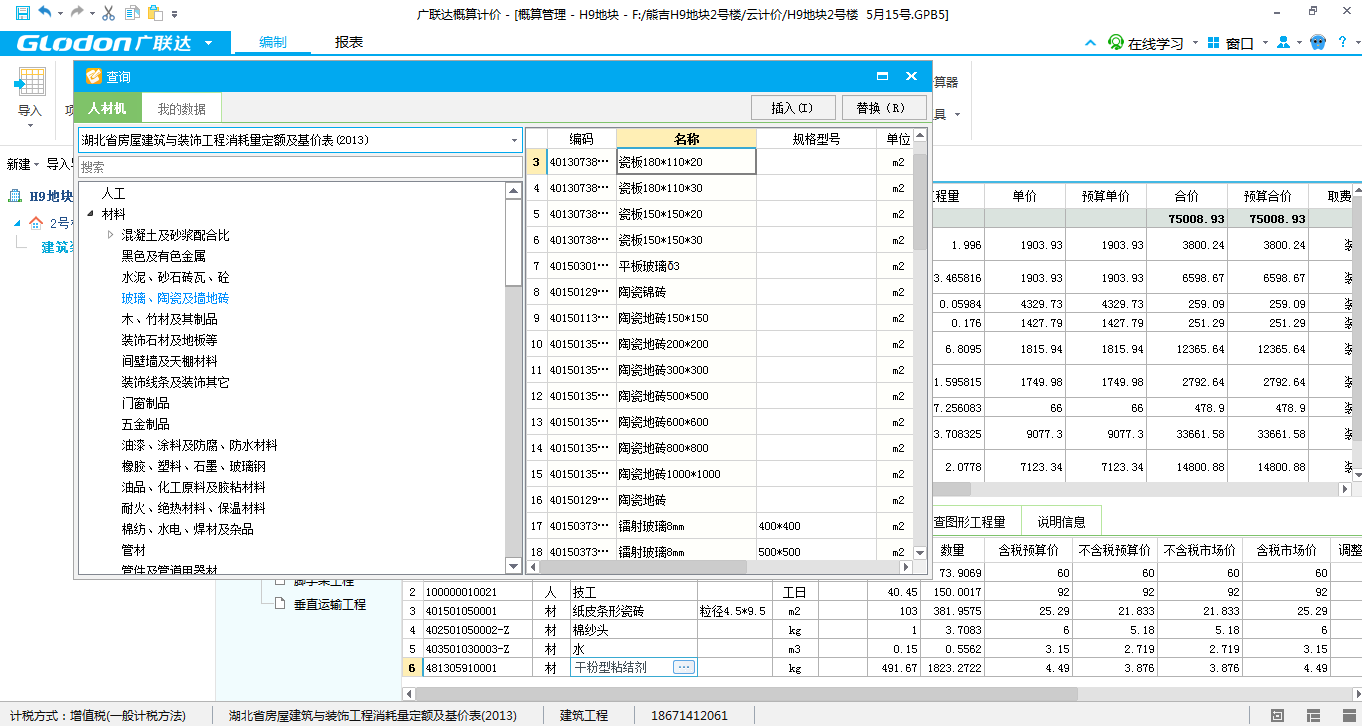Click the 搜索 search input field
The width and height of the screenshot is (1362, 726).
(x=300, y=167)
